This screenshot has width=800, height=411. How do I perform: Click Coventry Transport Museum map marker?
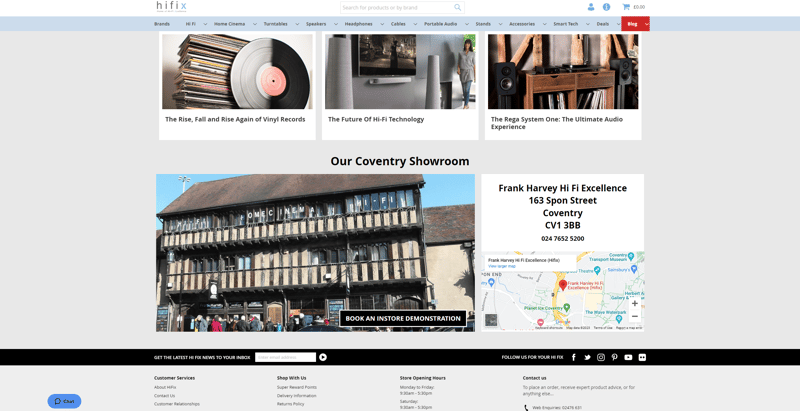(631, 256)
